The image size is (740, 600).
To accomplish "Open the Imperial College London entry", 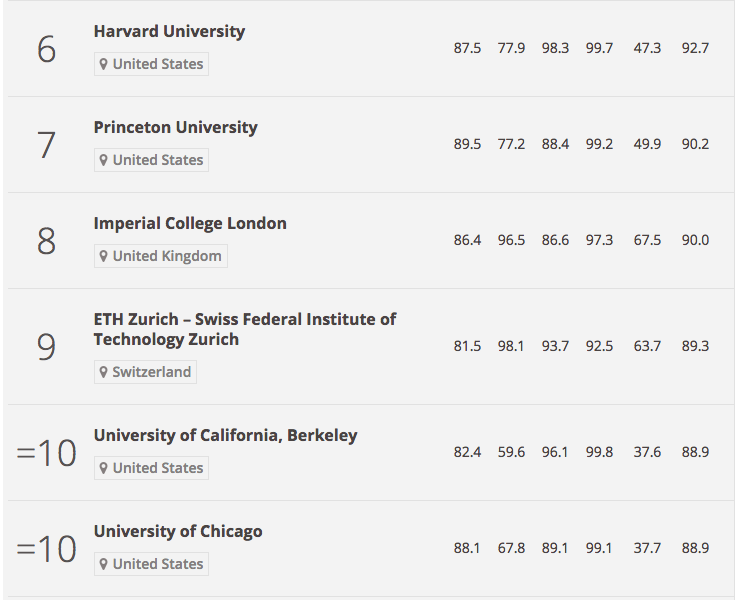I will (x=190, y=223).
